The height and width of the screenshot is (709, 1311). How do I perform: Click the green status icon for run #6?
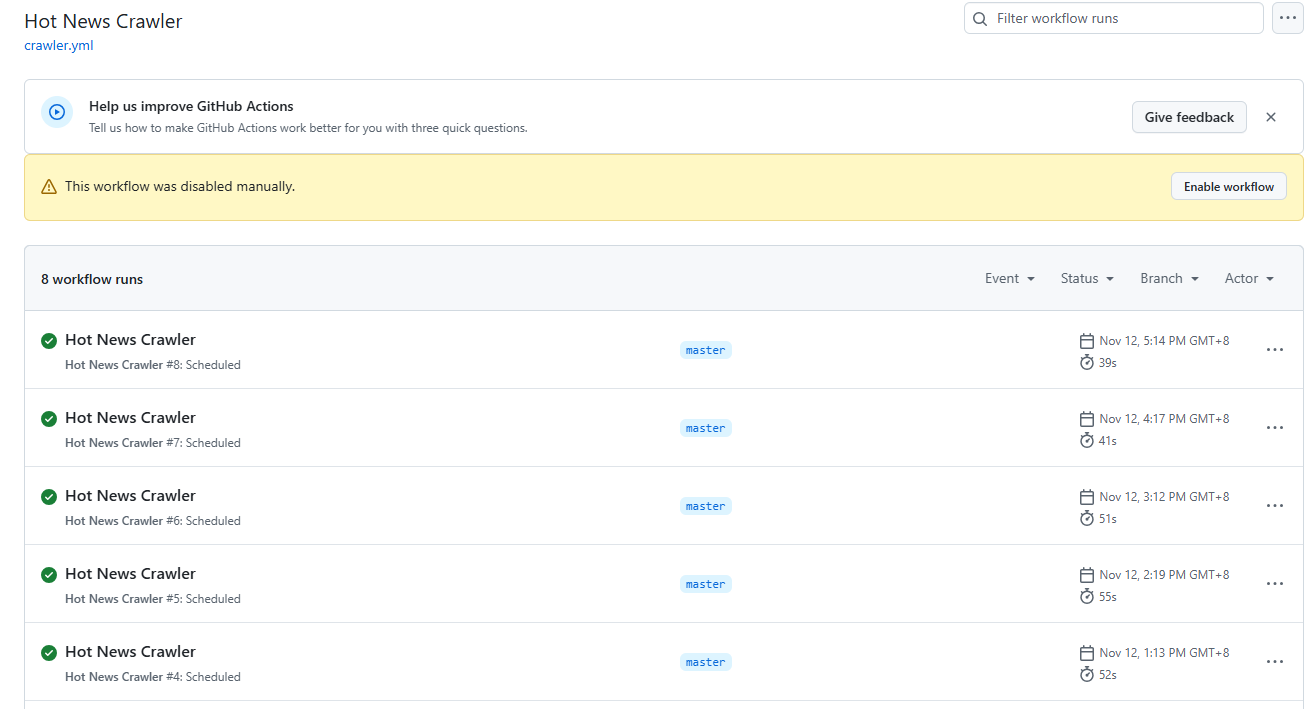click(x=49, y=497)
